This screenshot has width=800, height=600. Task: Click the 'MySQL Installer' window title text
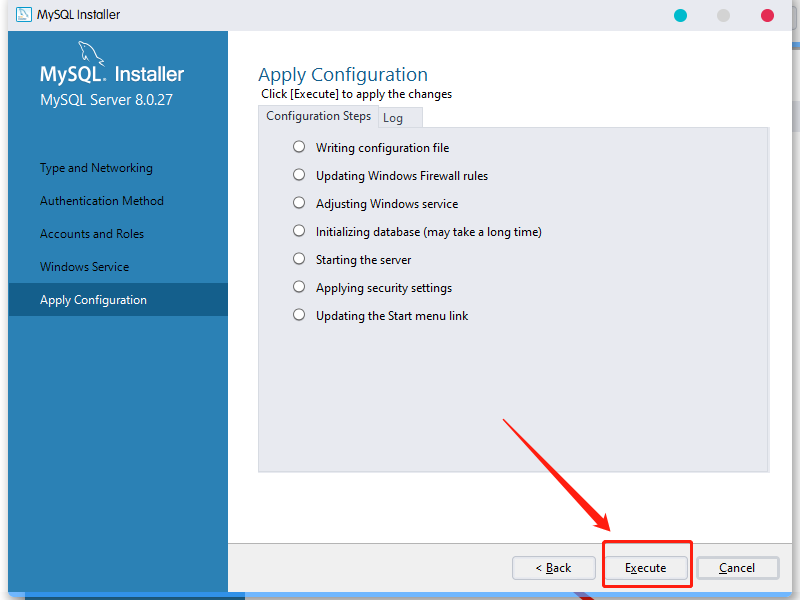pos(79,14)
